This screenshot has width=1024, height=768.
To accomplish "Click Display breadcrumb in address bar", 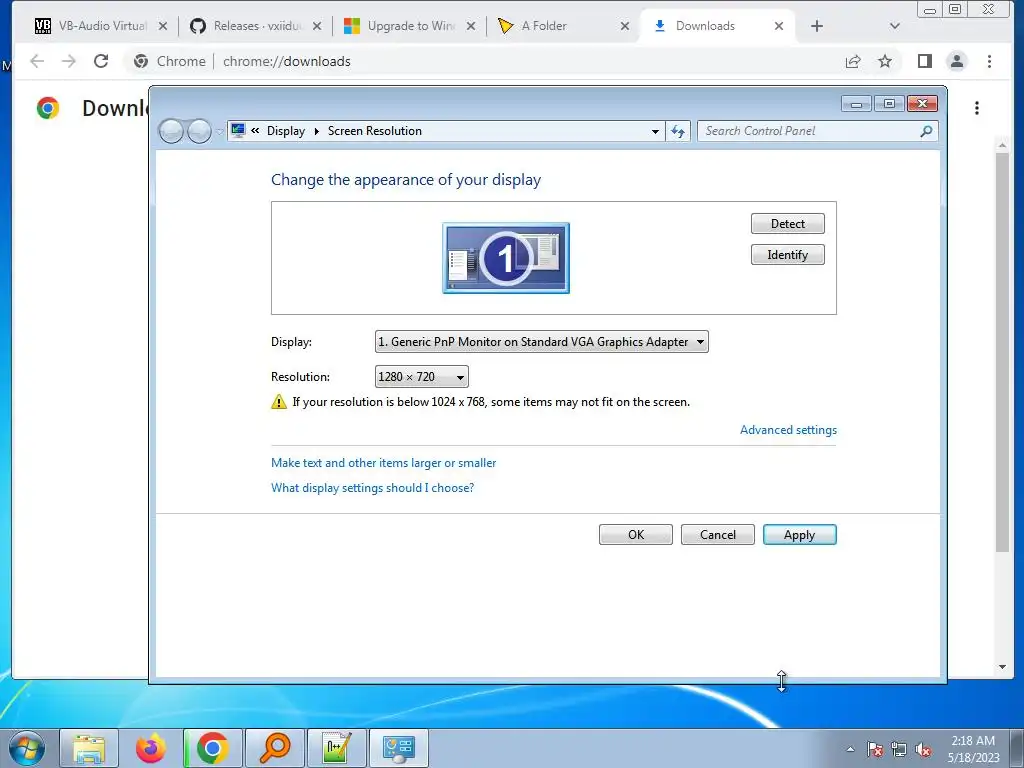I will click(x=286, y=131).
